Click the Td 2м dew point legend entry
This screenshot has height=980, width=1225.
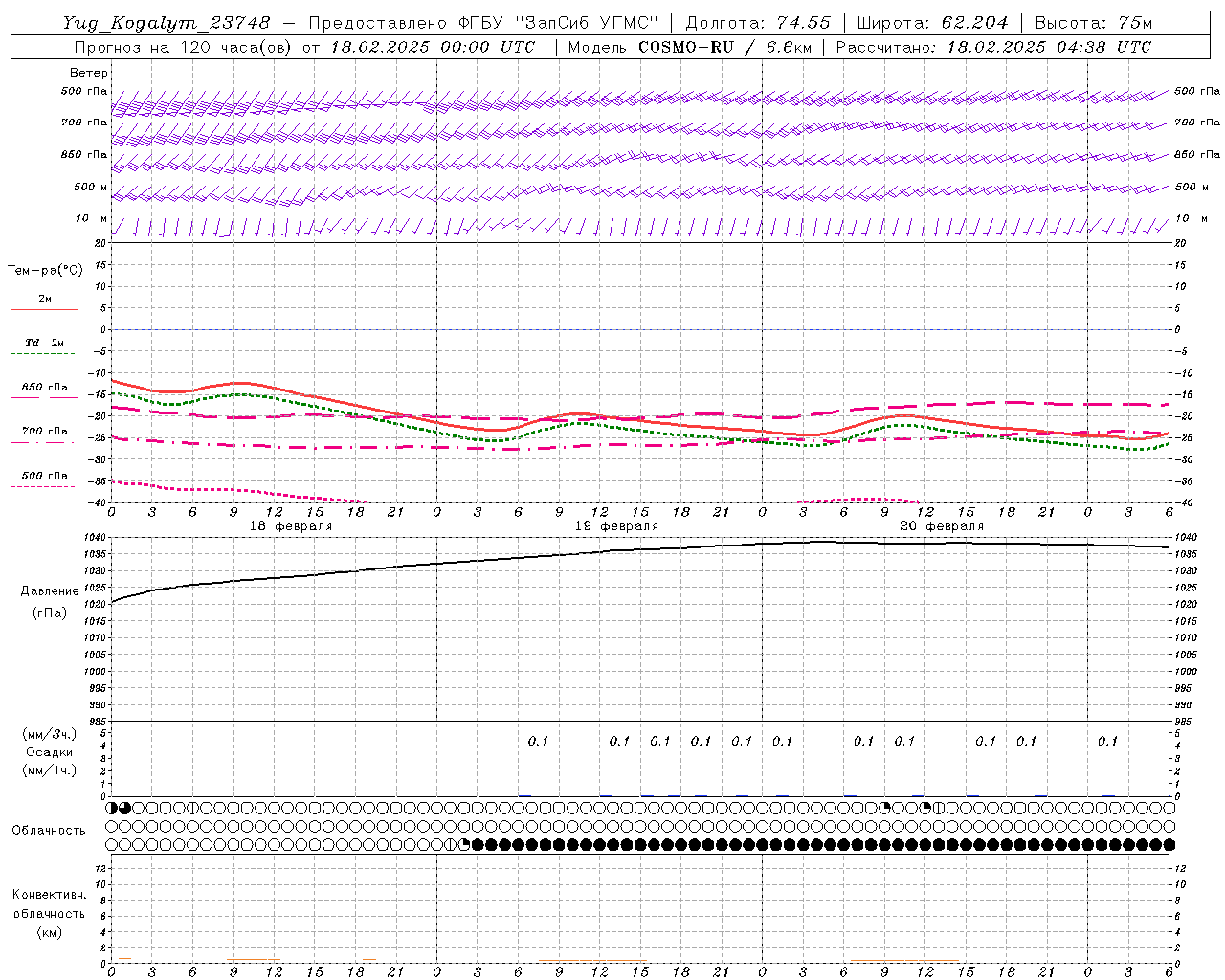(45, 343)
